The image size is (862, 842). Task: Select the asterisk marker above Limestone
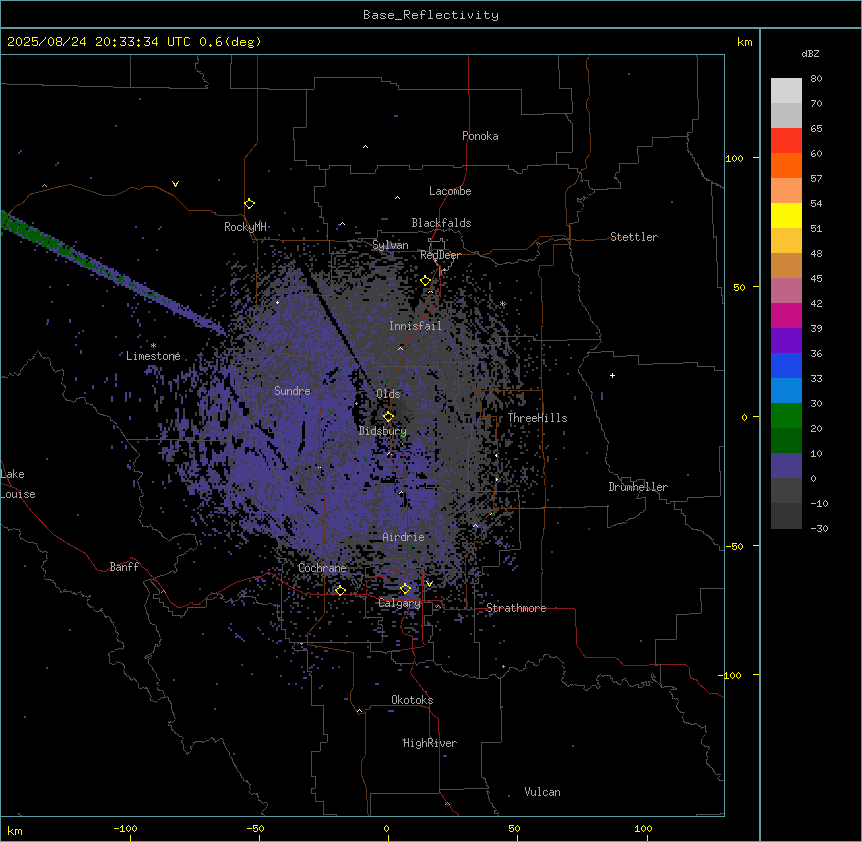153,346
